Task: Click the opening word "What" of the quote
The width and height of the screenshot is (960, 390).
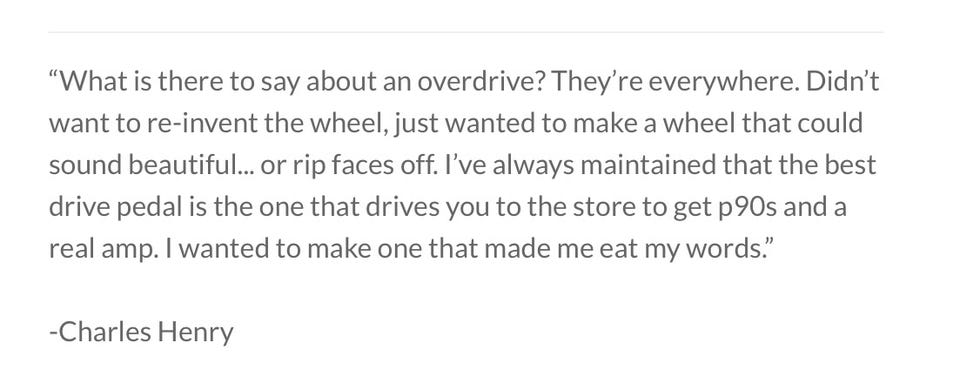Action: (92, 81)
